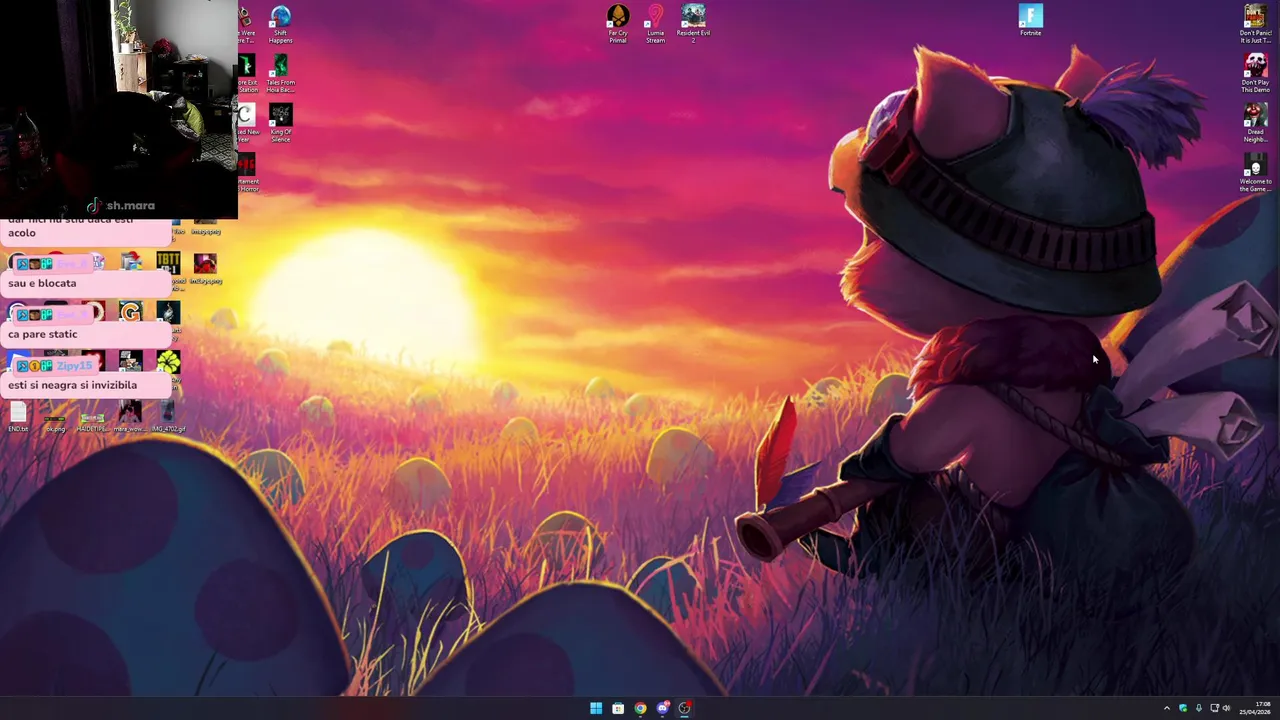Image resolution: width=1280 pixels, height=720 pixels.
Task: Select the TBTT desktop icon
Action: [168, 264]
